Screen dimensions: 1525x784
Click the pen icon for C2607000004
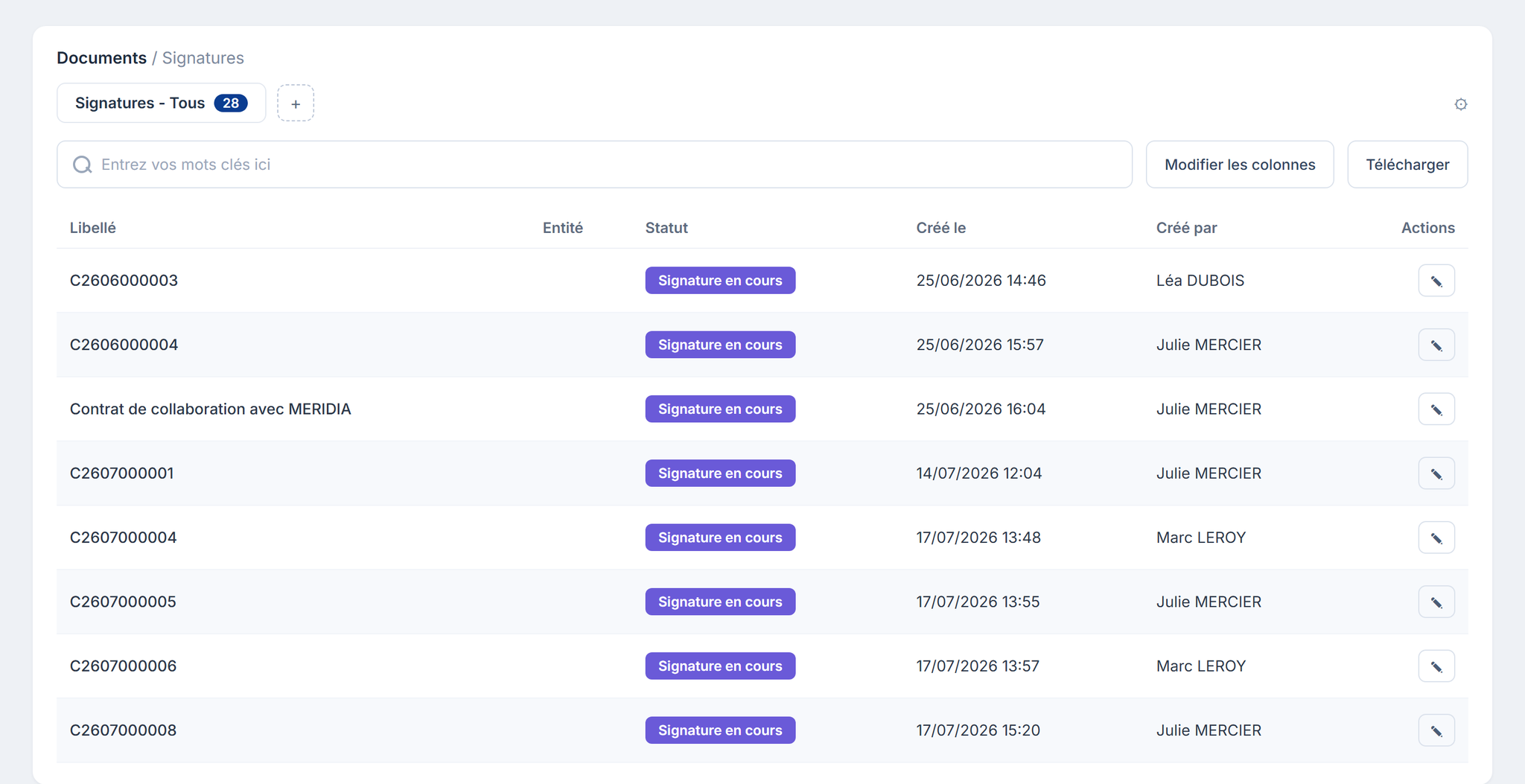point(1436,538)
